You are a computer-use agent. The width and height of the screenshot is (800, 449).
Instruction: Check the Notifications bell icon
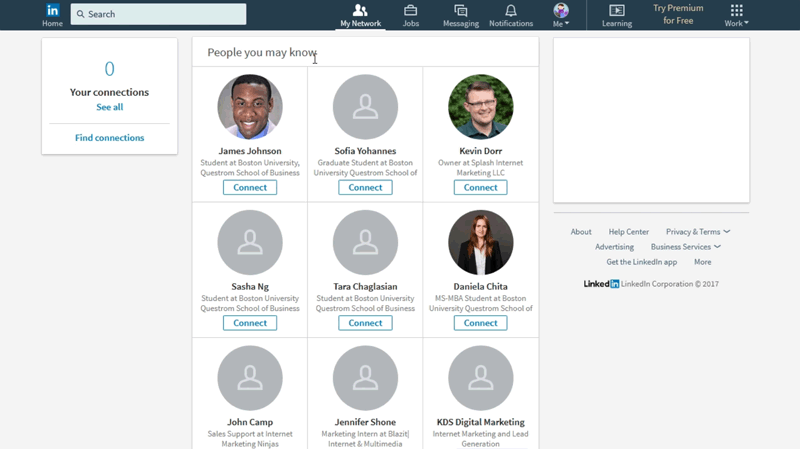click(x=511, y=10)
